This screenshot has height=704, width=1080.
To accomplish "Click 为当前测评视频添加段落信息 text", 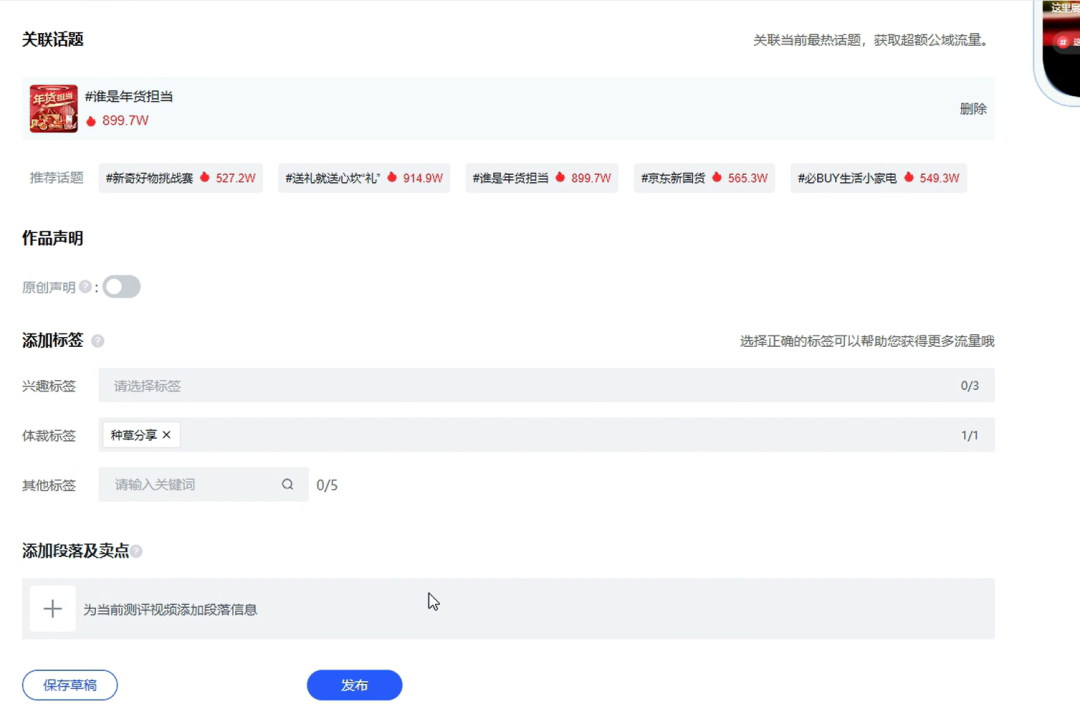I will pyautogui.click(x=170, y=610).
